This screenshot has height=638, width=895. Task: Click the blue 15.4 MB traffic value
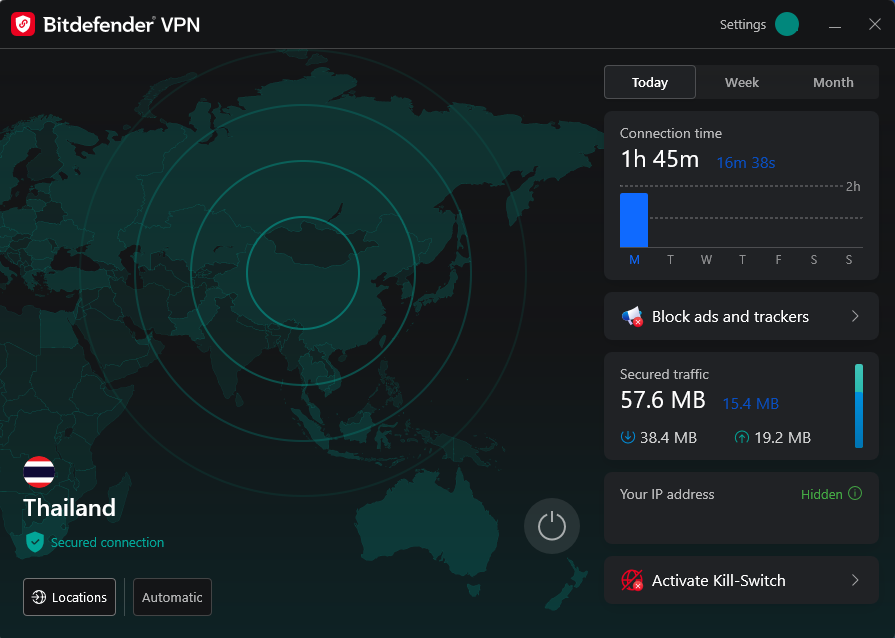pos(751,403)
